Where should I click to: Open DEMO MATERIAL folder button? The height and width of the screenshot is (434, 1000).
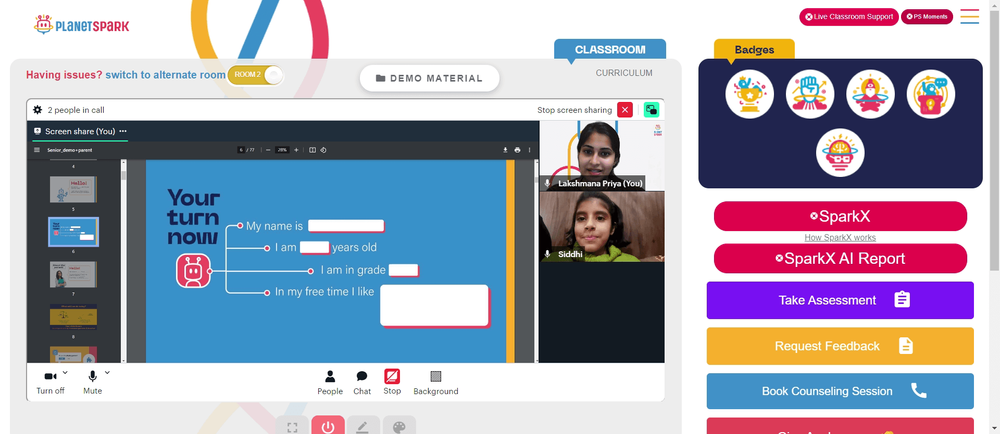coord(429,78)
